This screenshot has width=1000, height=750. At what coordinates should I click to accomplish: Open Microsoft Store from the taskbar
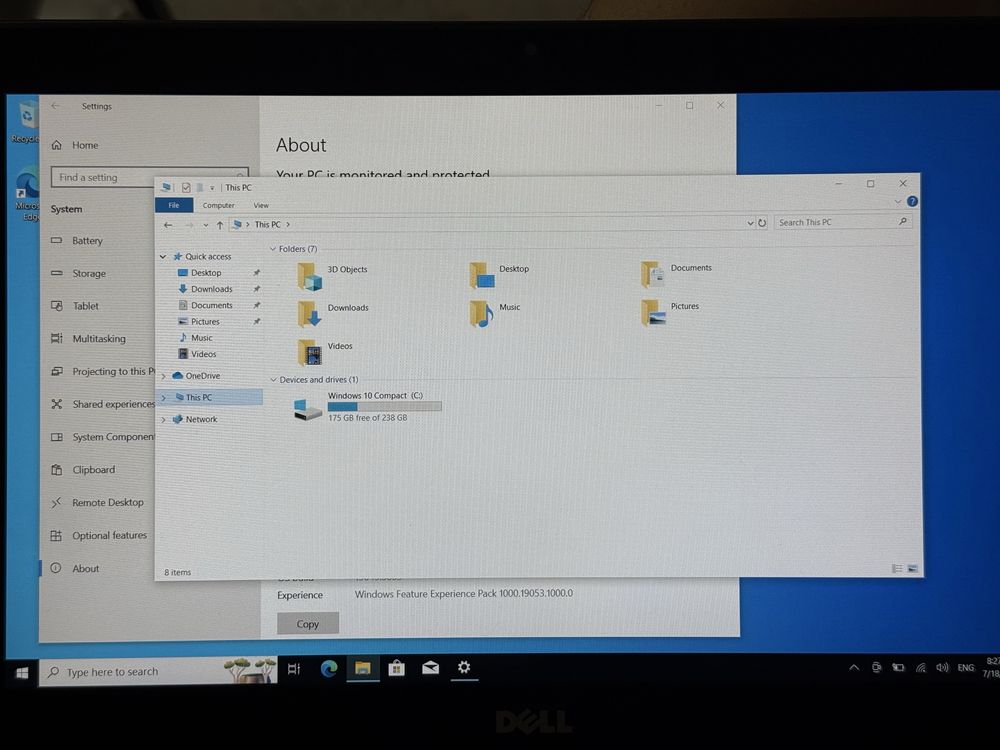(397, 668)
